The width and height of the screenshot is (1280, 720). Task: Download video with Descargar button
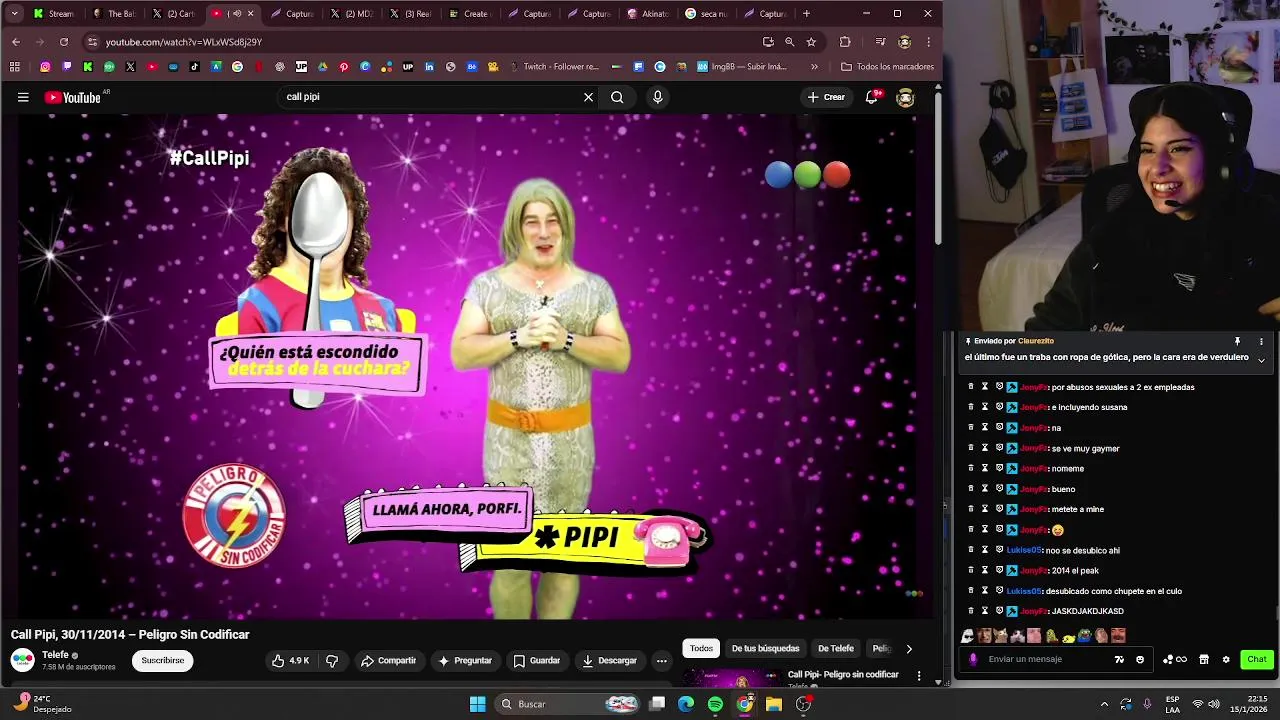pos(609,661)
